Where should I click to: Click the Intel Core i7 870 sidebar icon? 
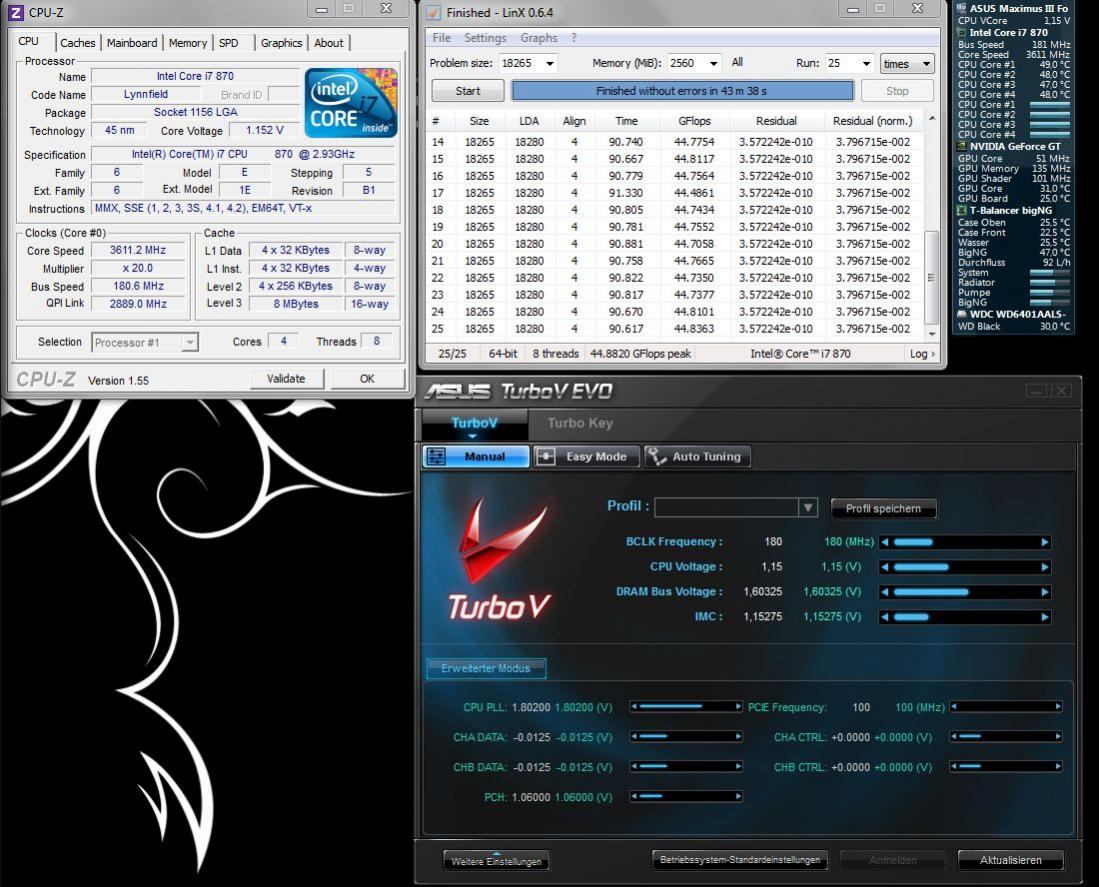[x=962, y=32]
